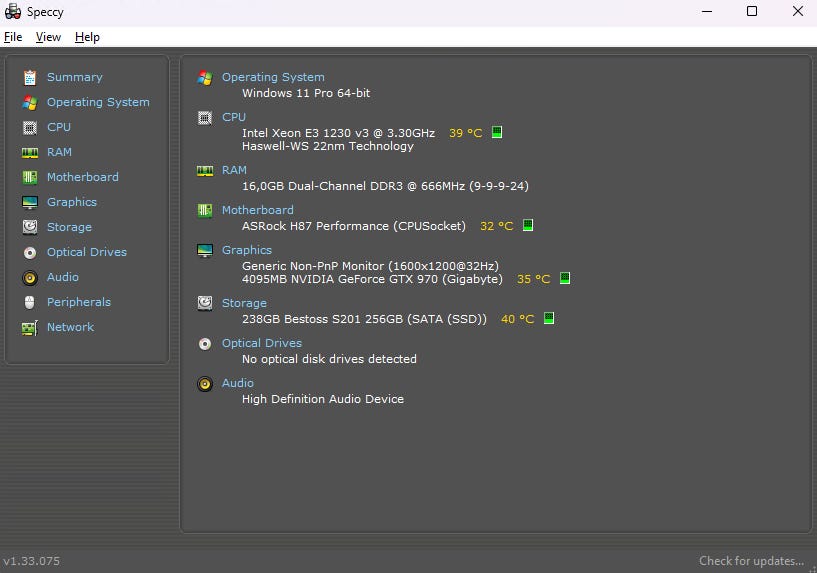This screenshot has height=573, width=817.
Task: Click the Network card icon in sidebar
Action: click(x=30, y=328)
